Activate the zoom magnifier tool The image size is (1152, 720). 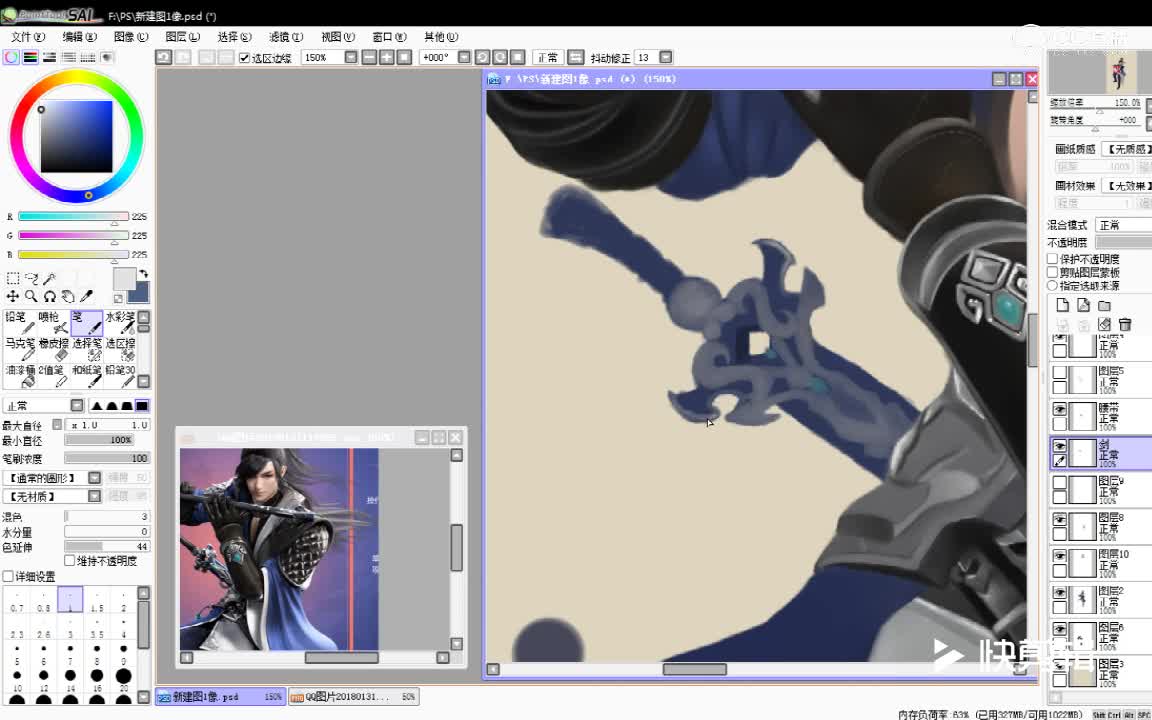(x=31, y=297)
